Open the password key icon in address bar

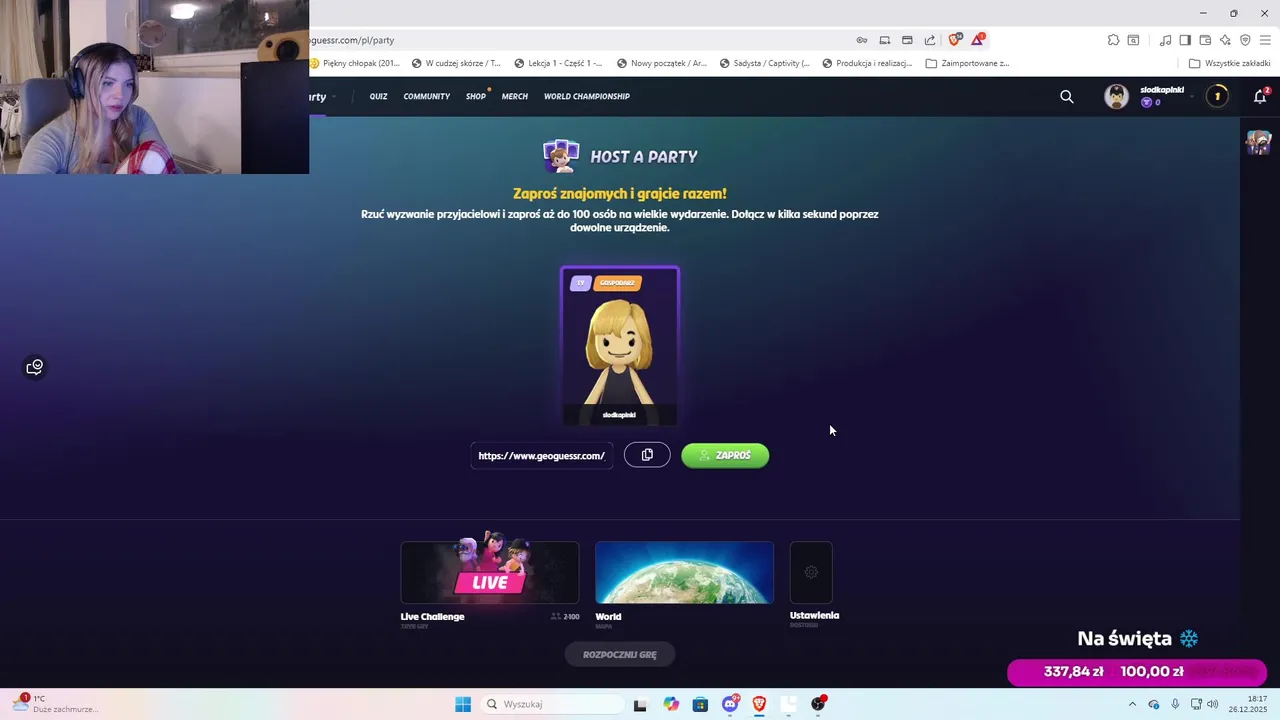point(862,40)
